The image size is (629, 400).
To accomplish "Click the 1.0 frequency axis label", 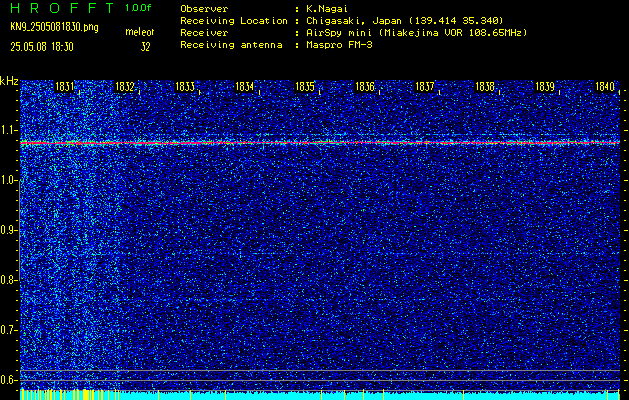I will coord(8,180).
